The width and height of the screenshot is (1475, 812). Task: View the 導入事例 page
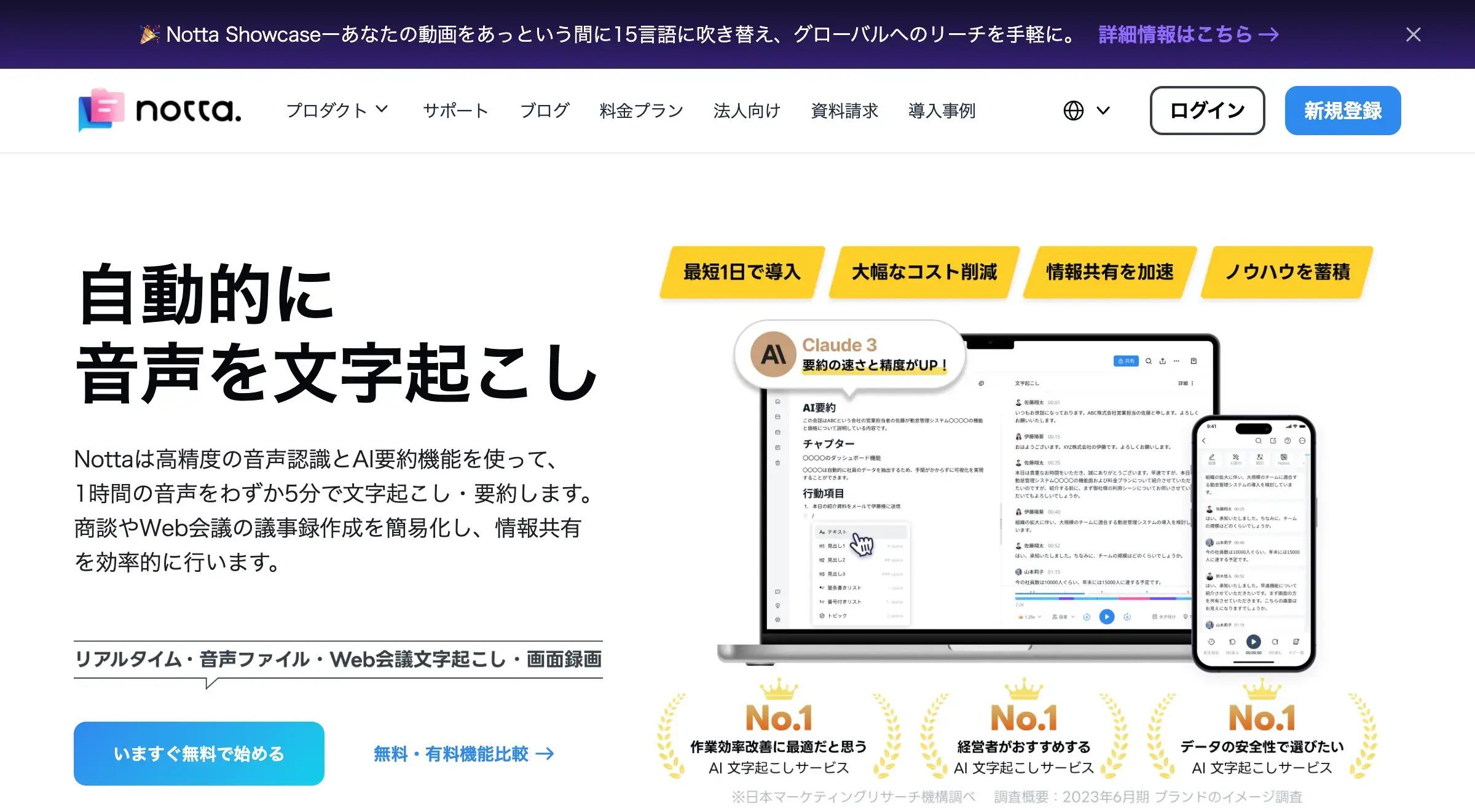[942, 111]
